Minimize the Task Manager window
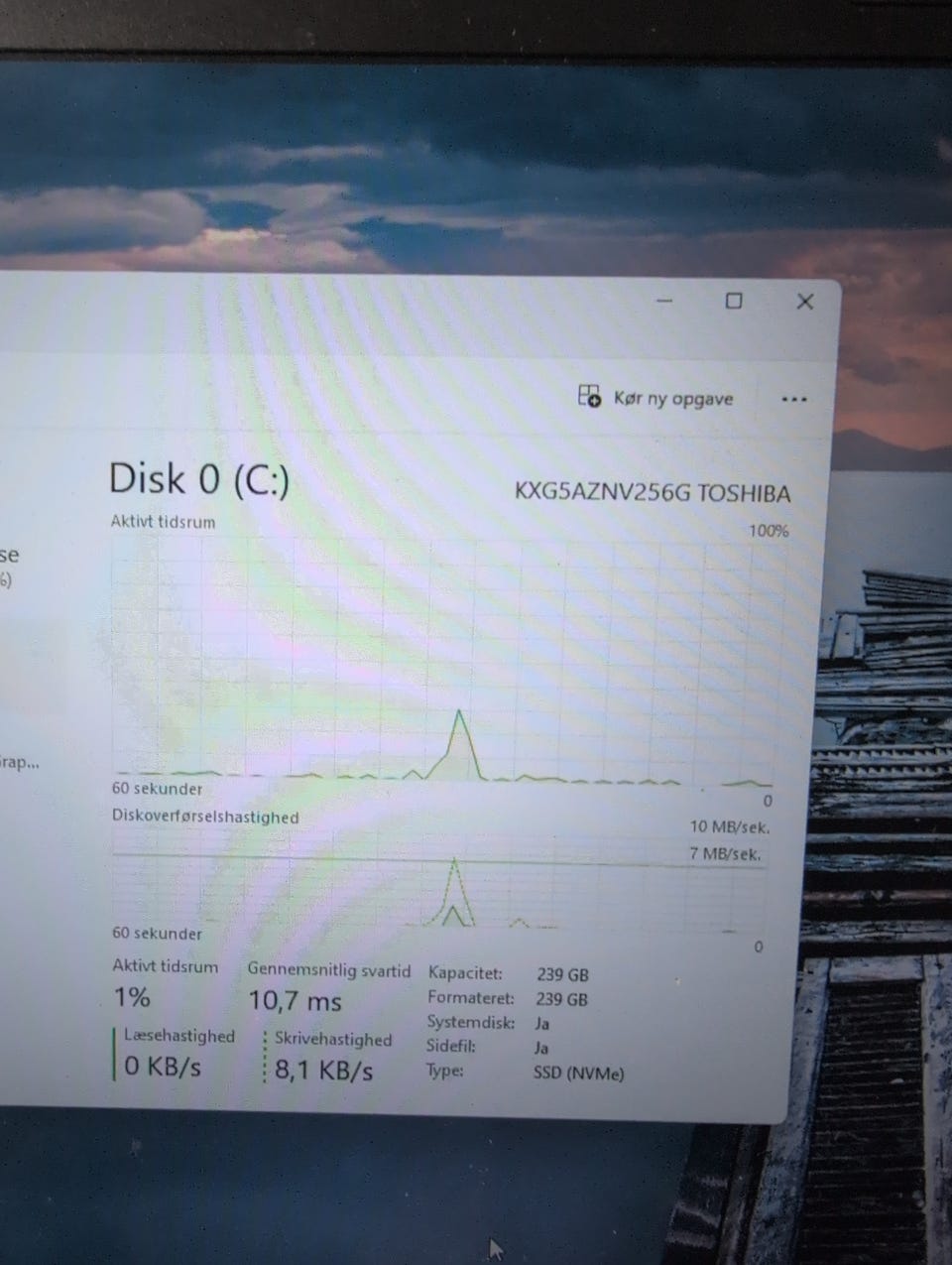Viewport: 952px width, 1265px height. coord(664,301)
